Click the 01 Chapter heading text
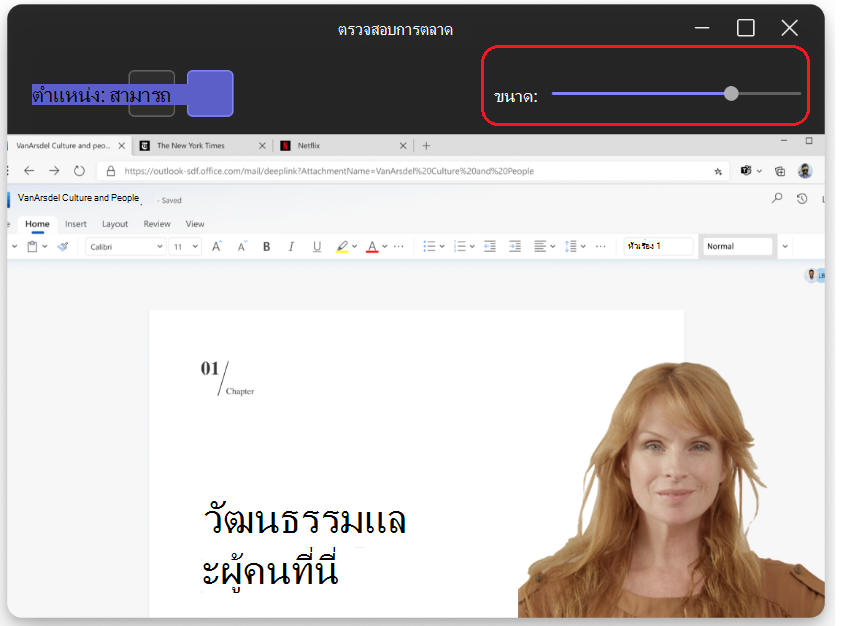Screen dimensions: 847x626 coord(227,378)
